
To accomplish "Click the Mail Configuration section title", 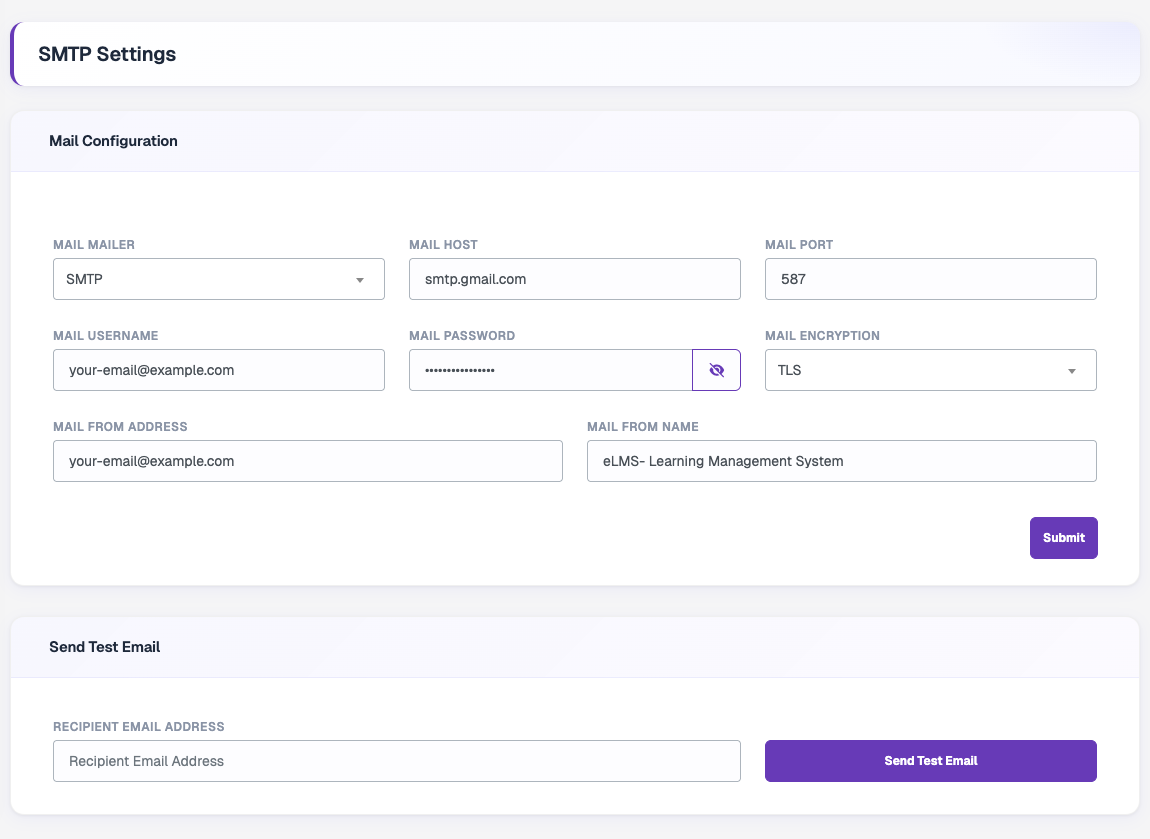I will (113, 141).
